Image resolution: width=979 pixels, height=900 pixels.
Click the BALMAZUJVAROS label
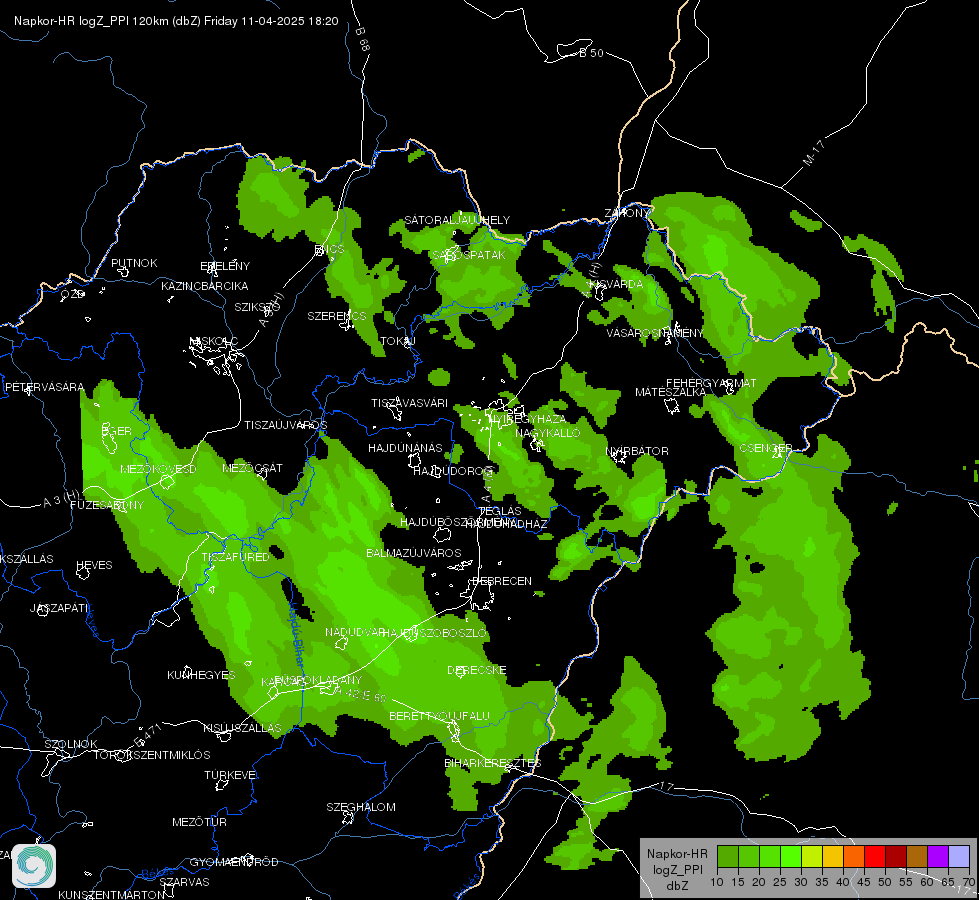(413, 553)
